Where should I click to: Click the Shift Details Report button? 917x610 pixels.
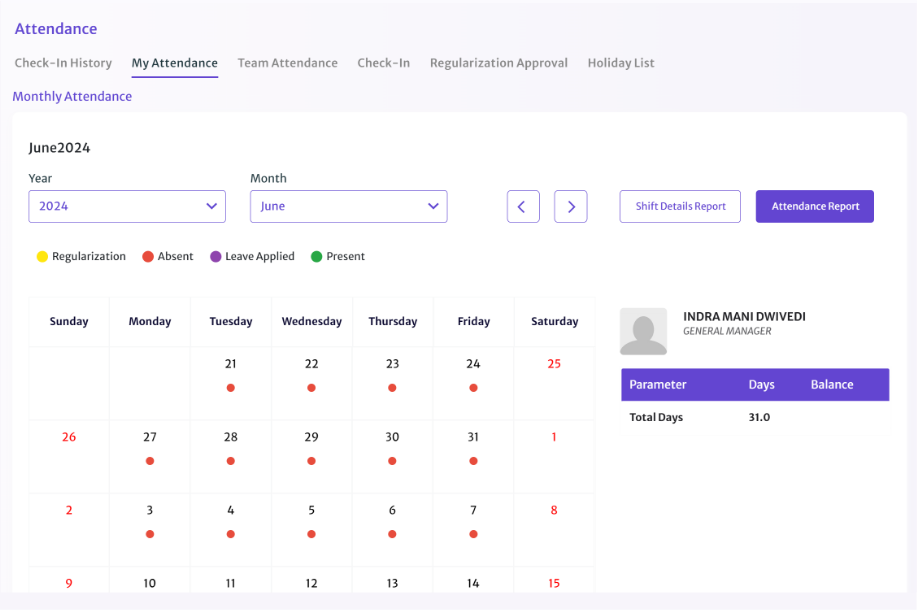click(x=680, y=206)
